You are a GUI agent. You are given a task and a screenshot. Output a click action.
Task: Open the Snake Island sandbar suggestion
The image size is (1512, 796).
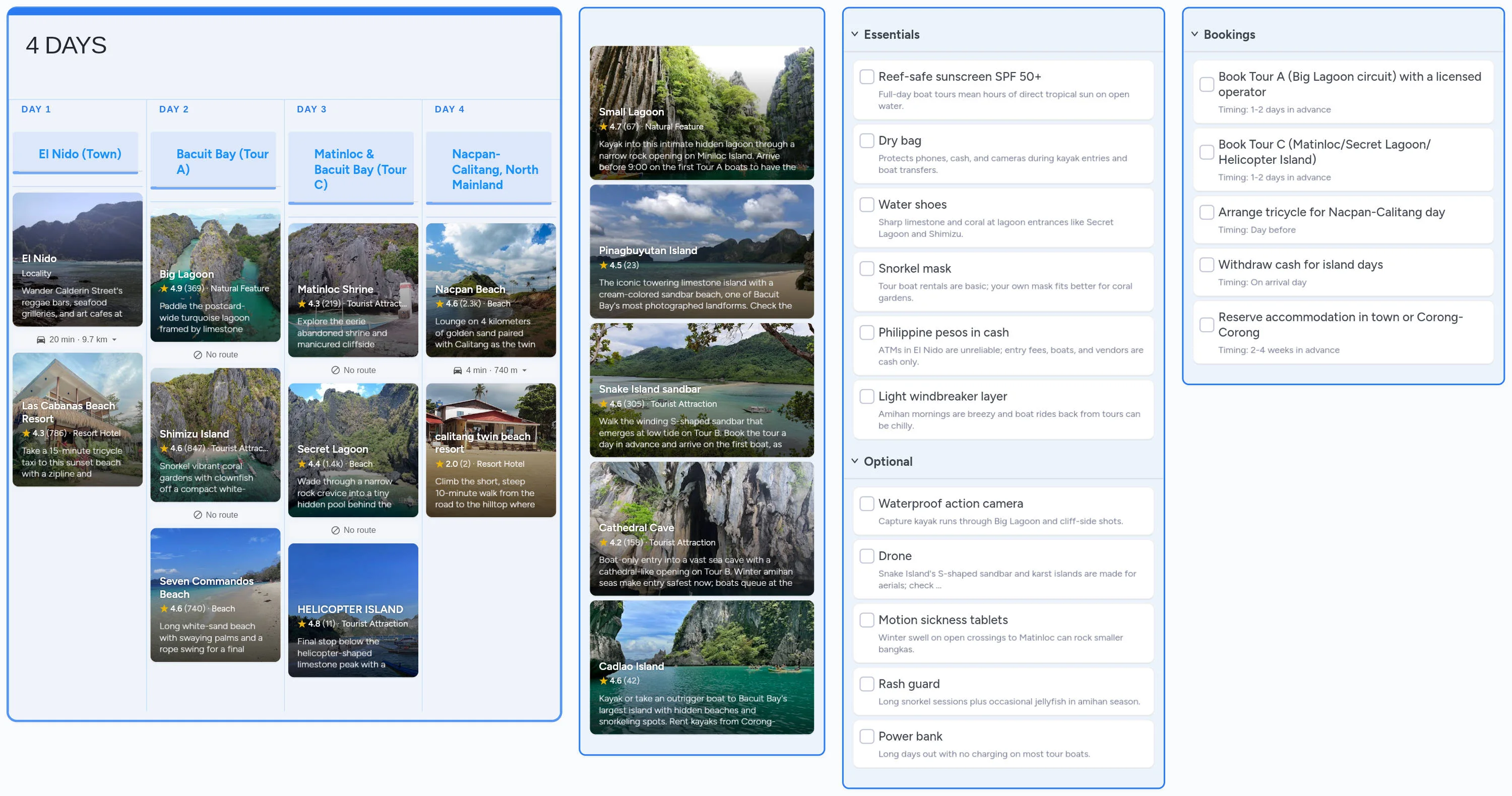pyautogui.click(x=702, y=390)
